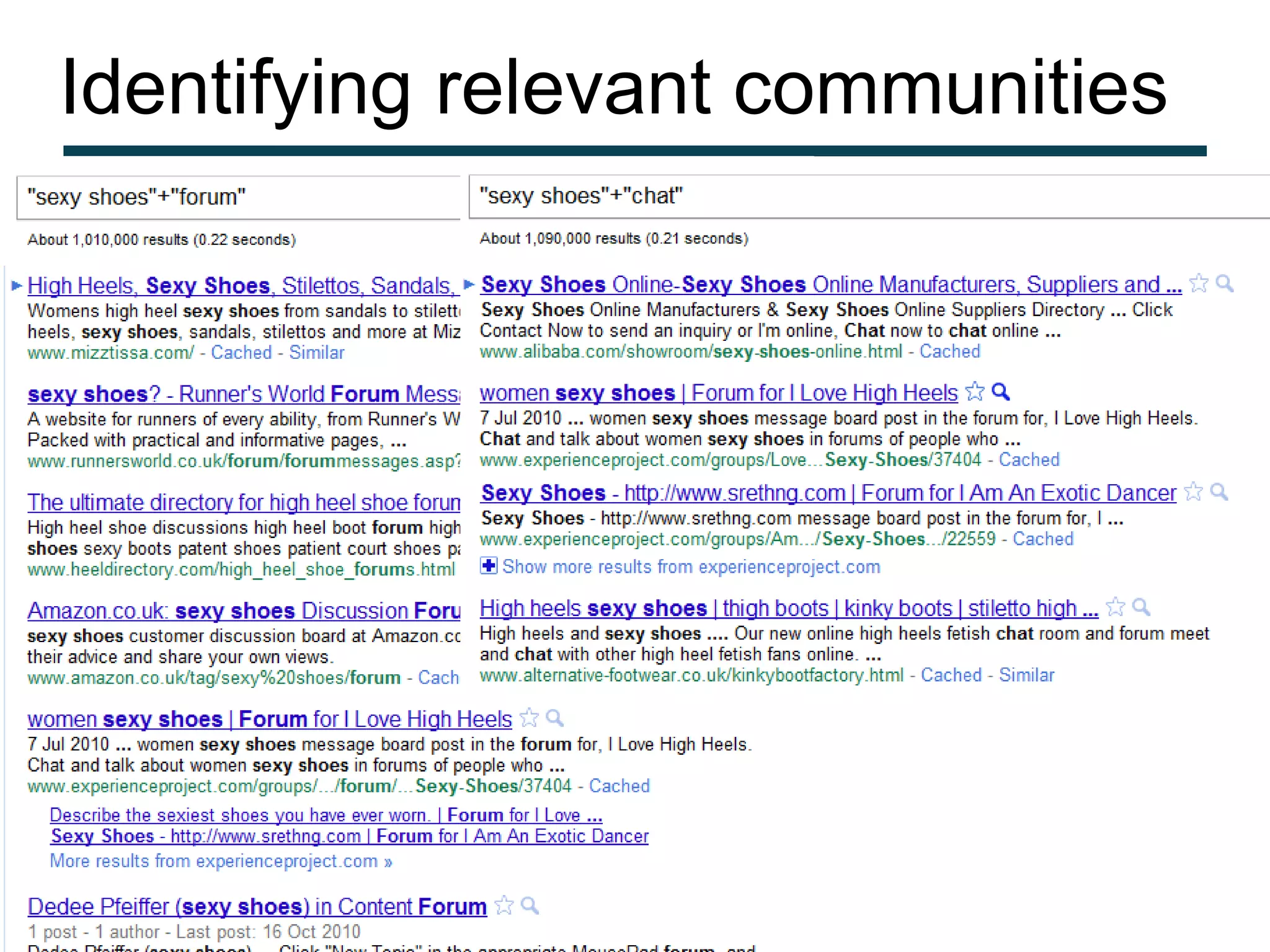The image size is (1270, 952).
Task: Open partially visible Cached link of amazon.co.uk result
Action: [x=439, y=678]
